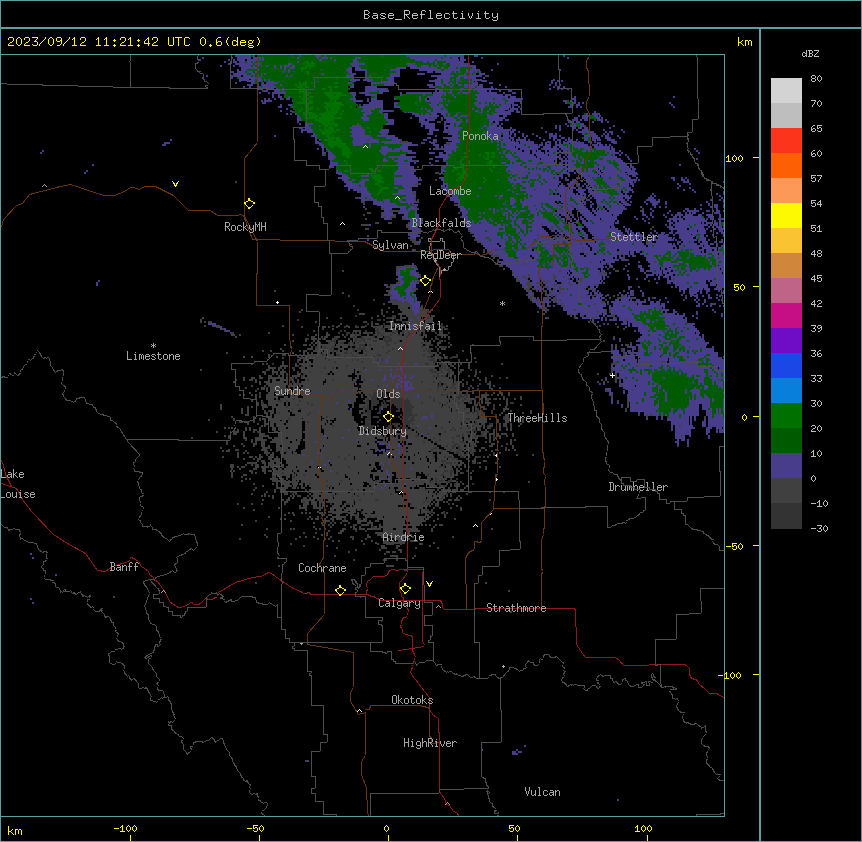Screen dimensions: 862x842
Task: Click the dBZ legend heading
Action: tap(810, 54)
